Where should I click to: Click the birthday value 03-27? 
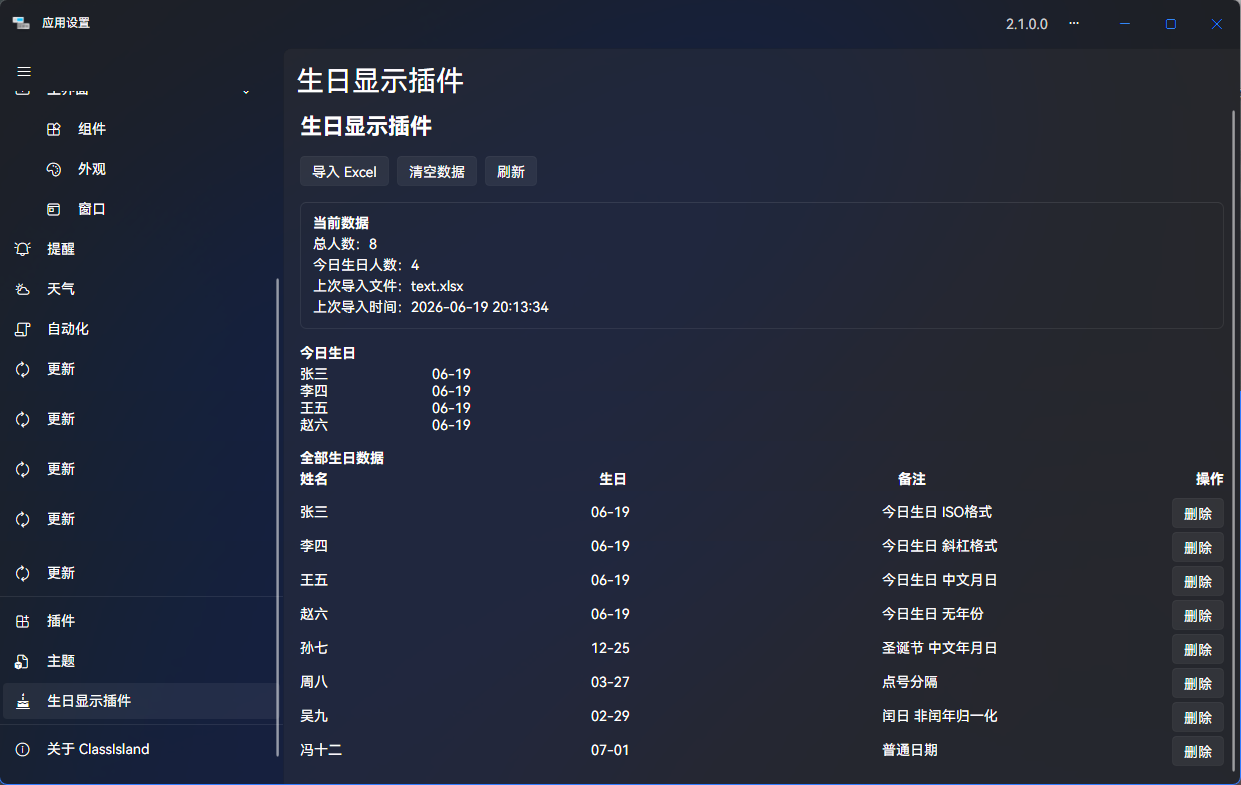point(610,682)
